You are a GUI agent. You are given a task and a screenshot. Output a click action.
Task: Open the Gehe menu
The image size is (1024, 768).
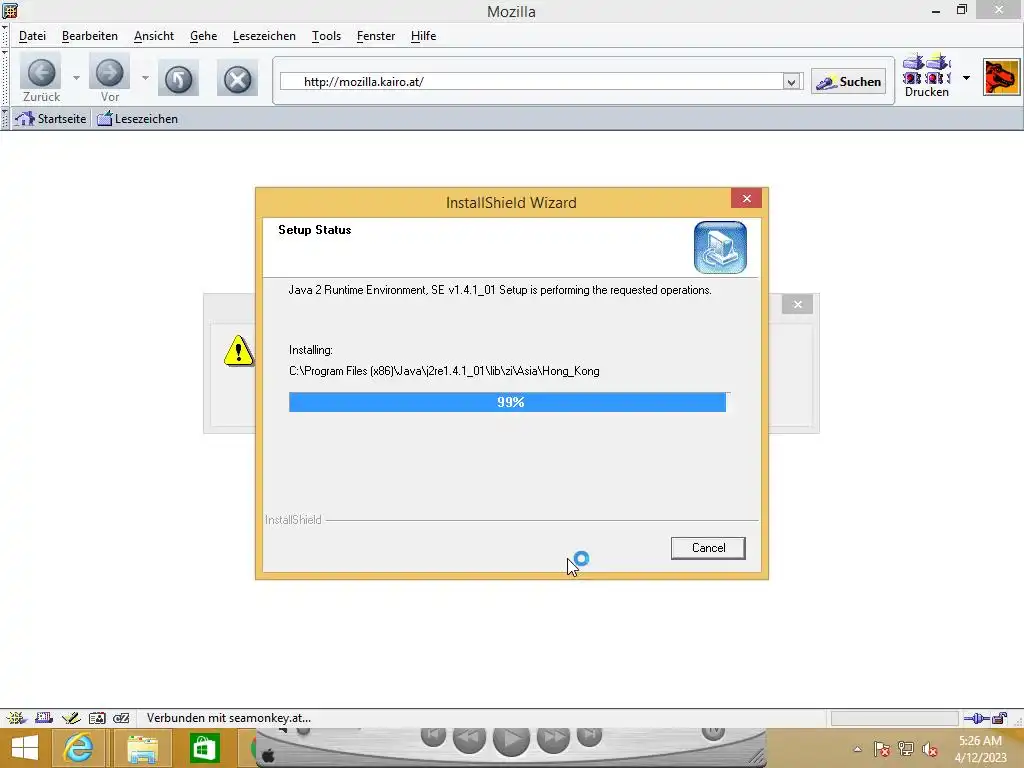point(203,36)
